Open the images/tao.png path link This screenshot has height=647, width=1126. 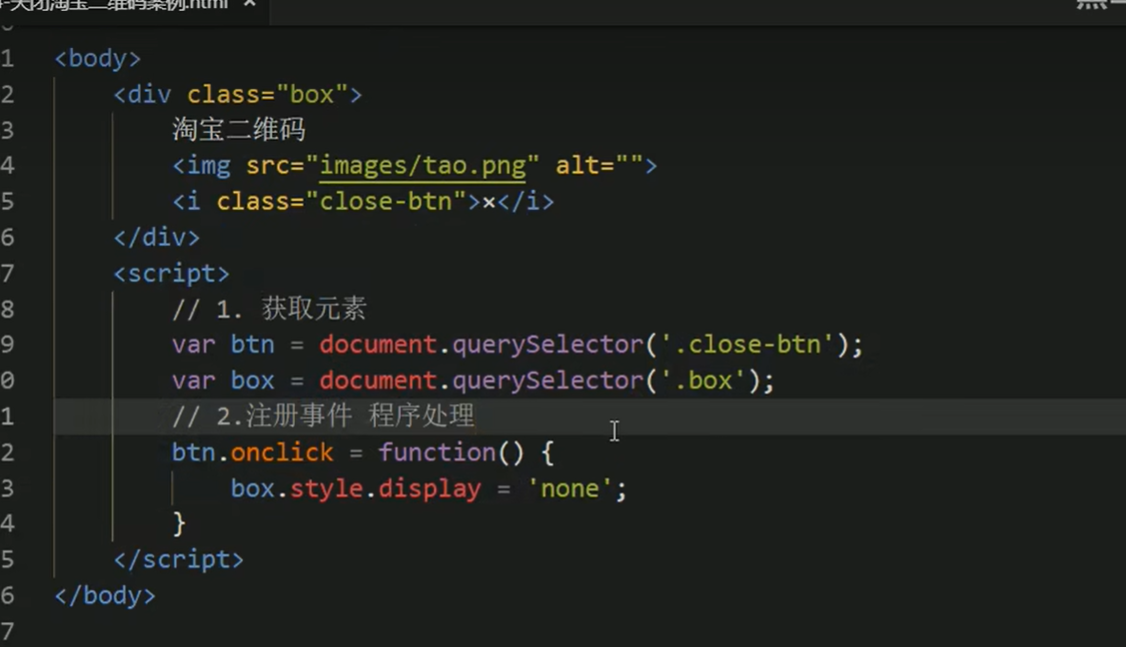point(422,165)
